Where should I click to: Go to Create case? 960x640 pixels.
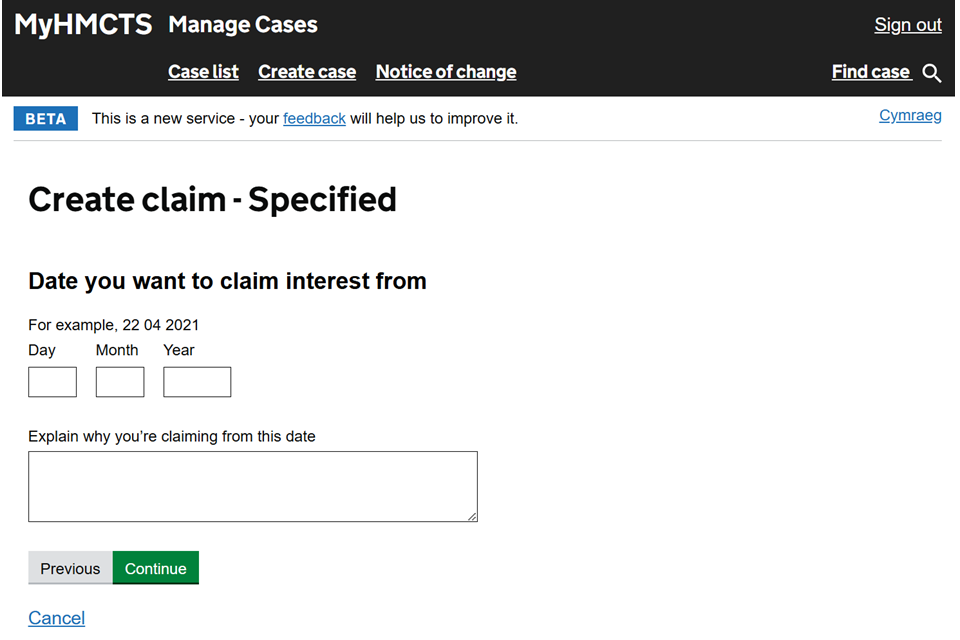(x=307, y=72)
